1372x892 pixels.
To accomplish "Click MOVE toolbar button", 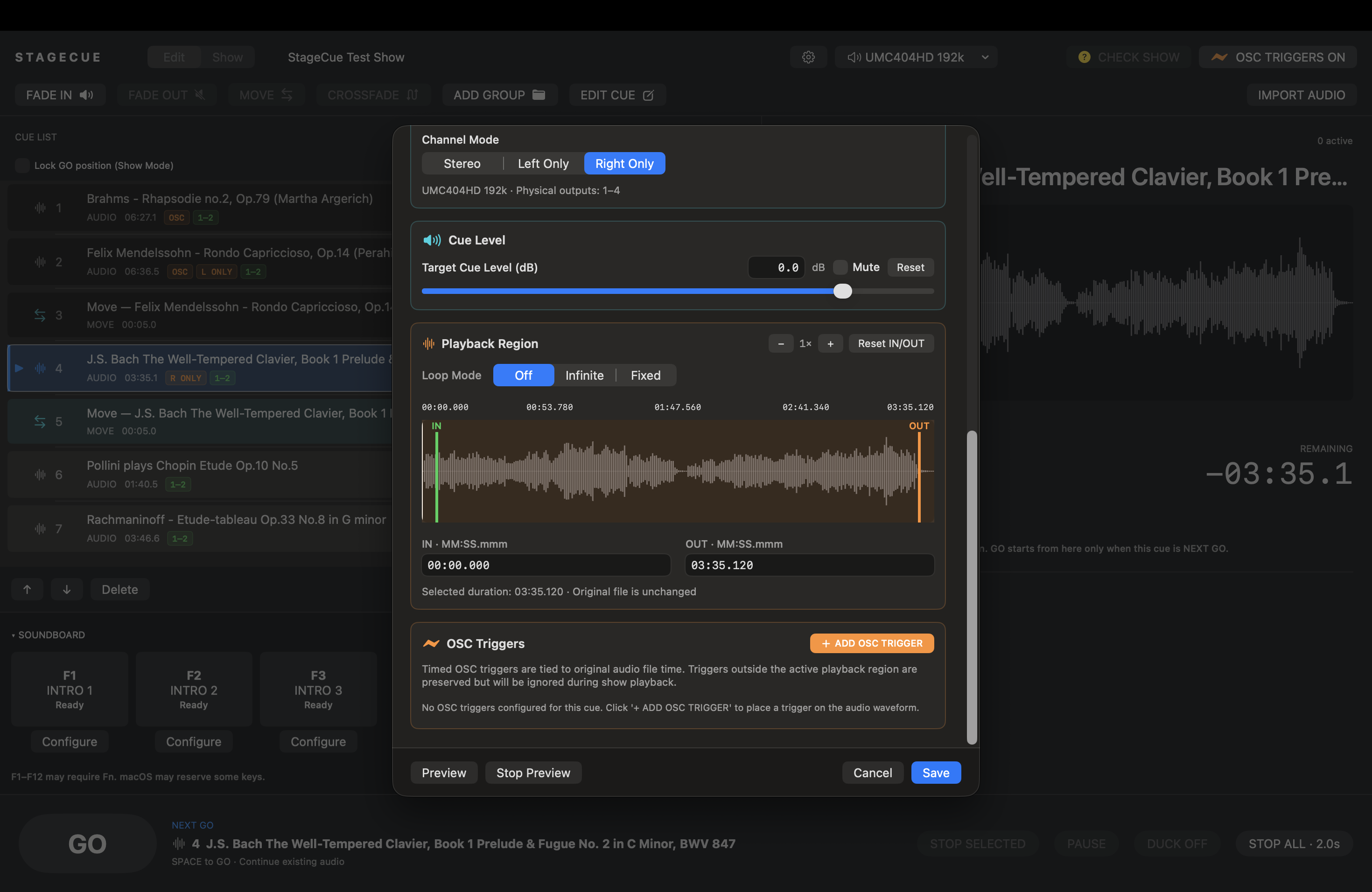I will point(266,95).
